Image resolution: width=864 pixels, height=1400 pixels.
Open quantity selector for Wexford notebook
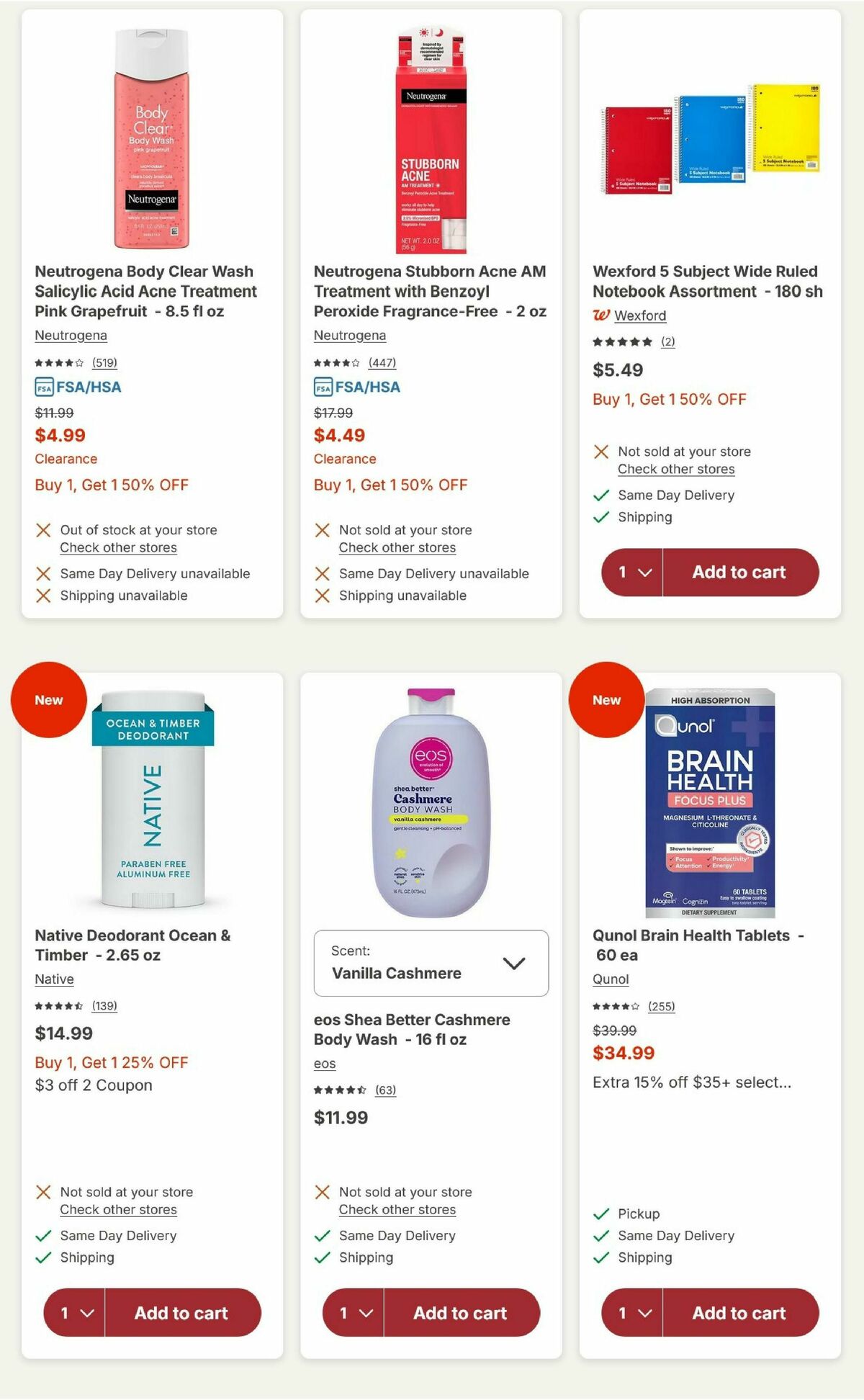click(633, 572)
